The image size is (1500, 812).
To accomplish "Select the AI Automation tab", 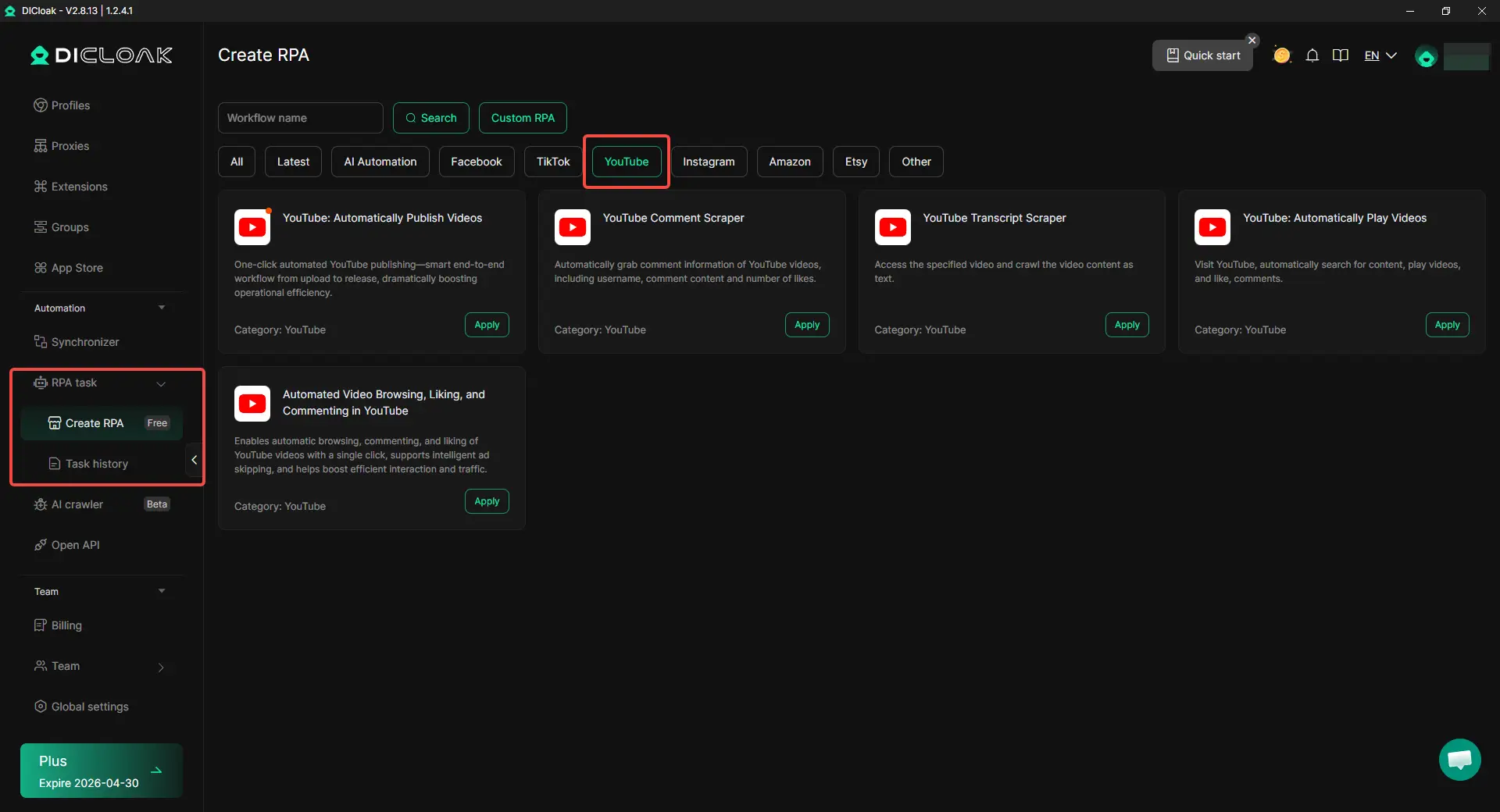I will click(380, 162).
